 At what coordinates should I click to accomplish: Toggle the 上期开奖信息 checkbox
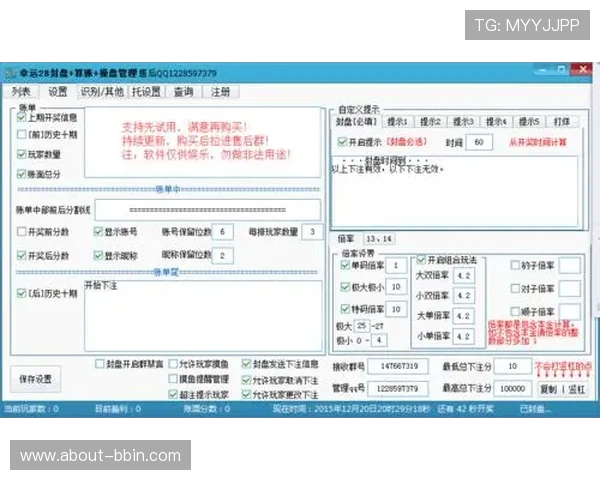click(21, 118)
